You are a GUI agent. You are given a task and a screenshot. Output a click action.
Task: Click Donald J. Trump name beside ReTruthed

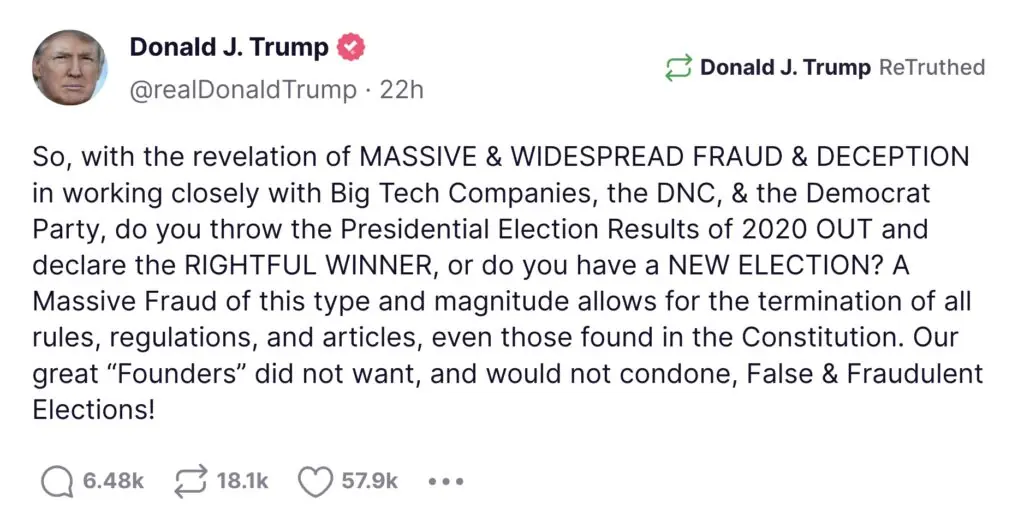[x=785, y=68]
